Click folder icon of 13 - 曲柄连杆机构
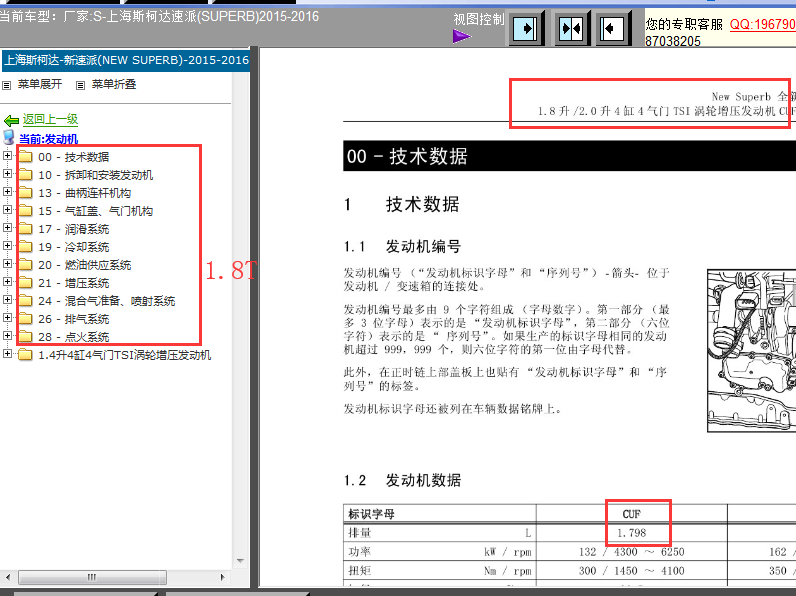The height and width of the screenshot is (596, 796). pyautogui.click(x=25, y=192)
